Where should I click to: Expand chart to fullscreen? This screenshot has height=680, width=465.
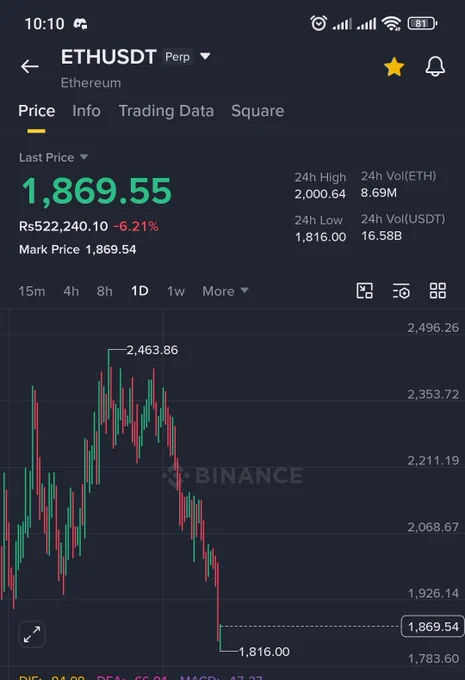(x=32, y=634)
